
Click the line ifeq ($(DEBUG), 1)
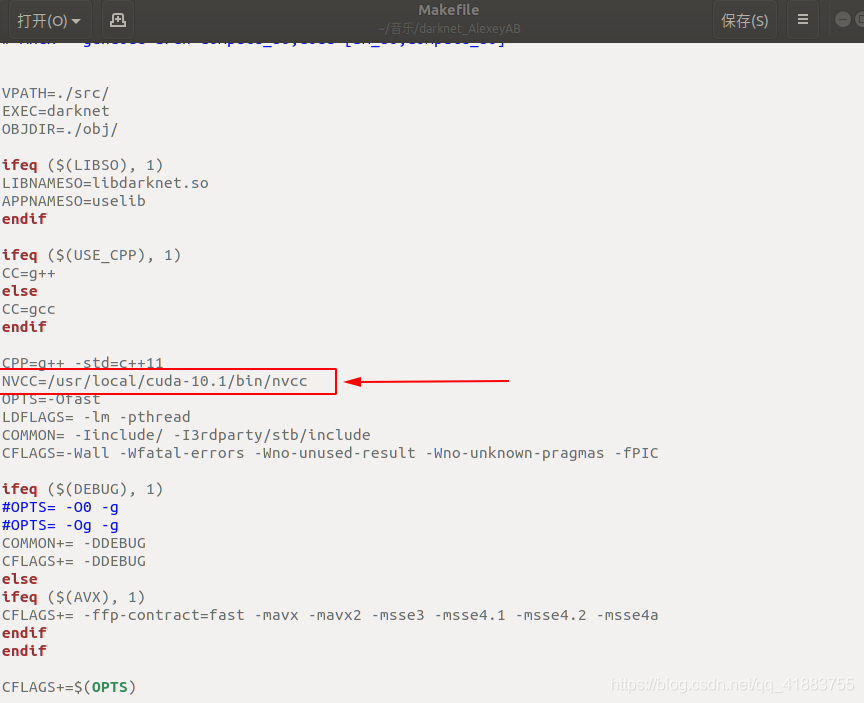tap(83, 489)
